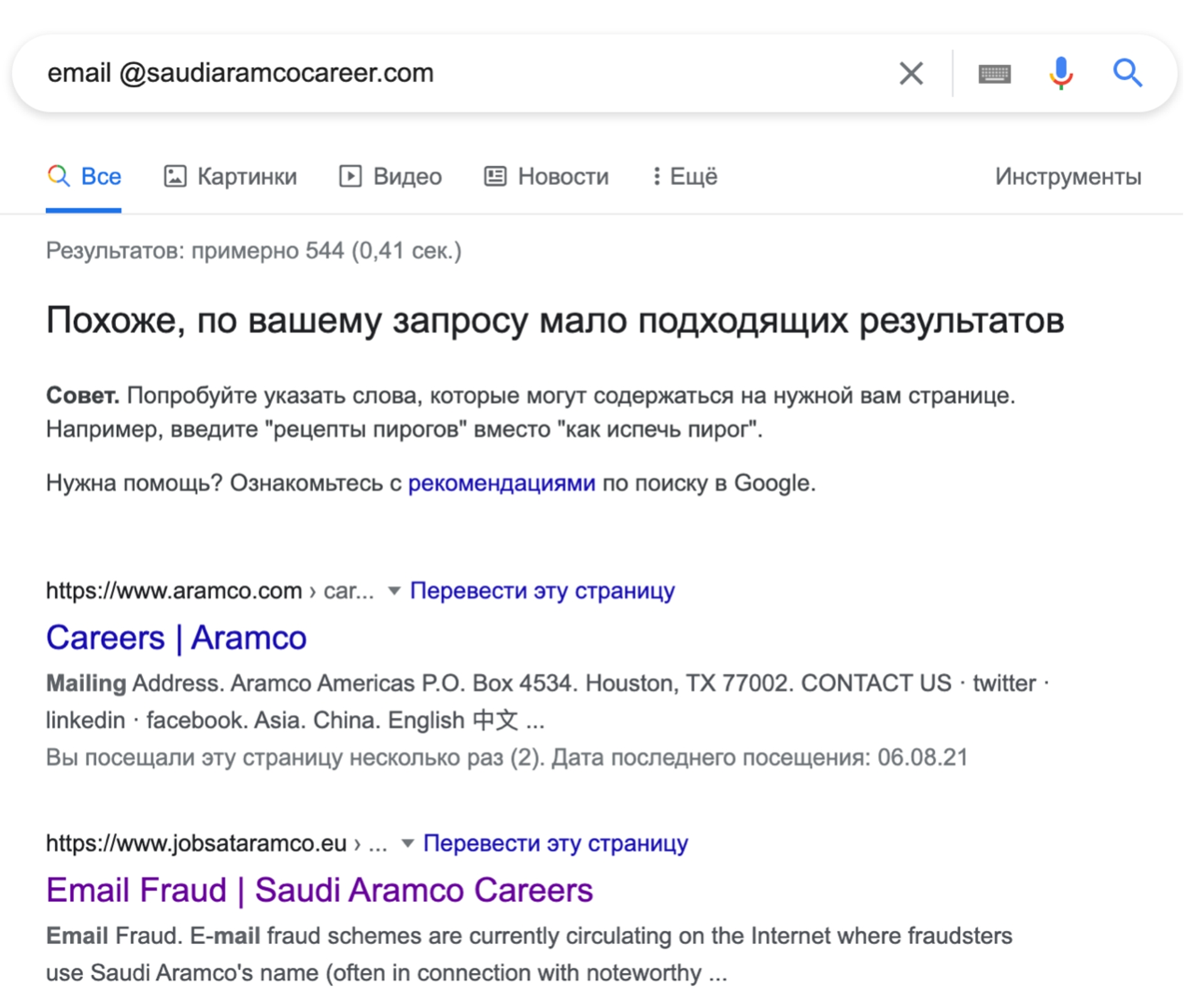Click the image icon beside Картинки
This screenshot has width=1204, height=1007.
click(175, 176)
